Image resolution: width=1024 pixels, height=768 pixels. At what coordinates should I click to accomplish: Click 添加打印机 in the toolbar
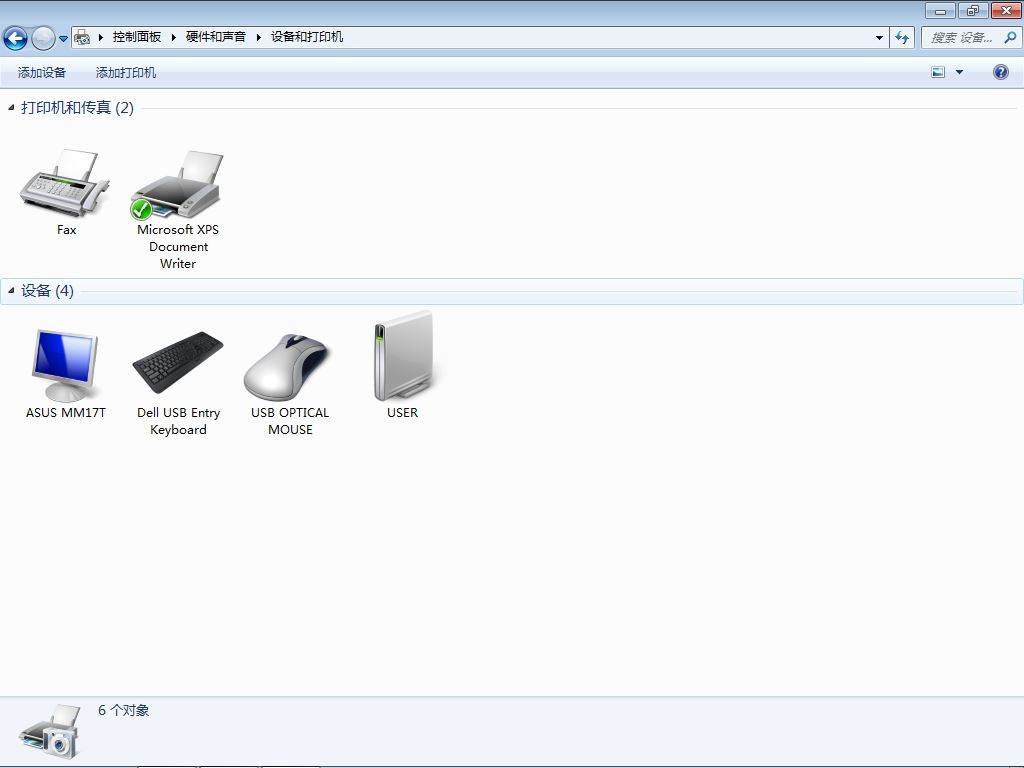(x=125, y=72)
